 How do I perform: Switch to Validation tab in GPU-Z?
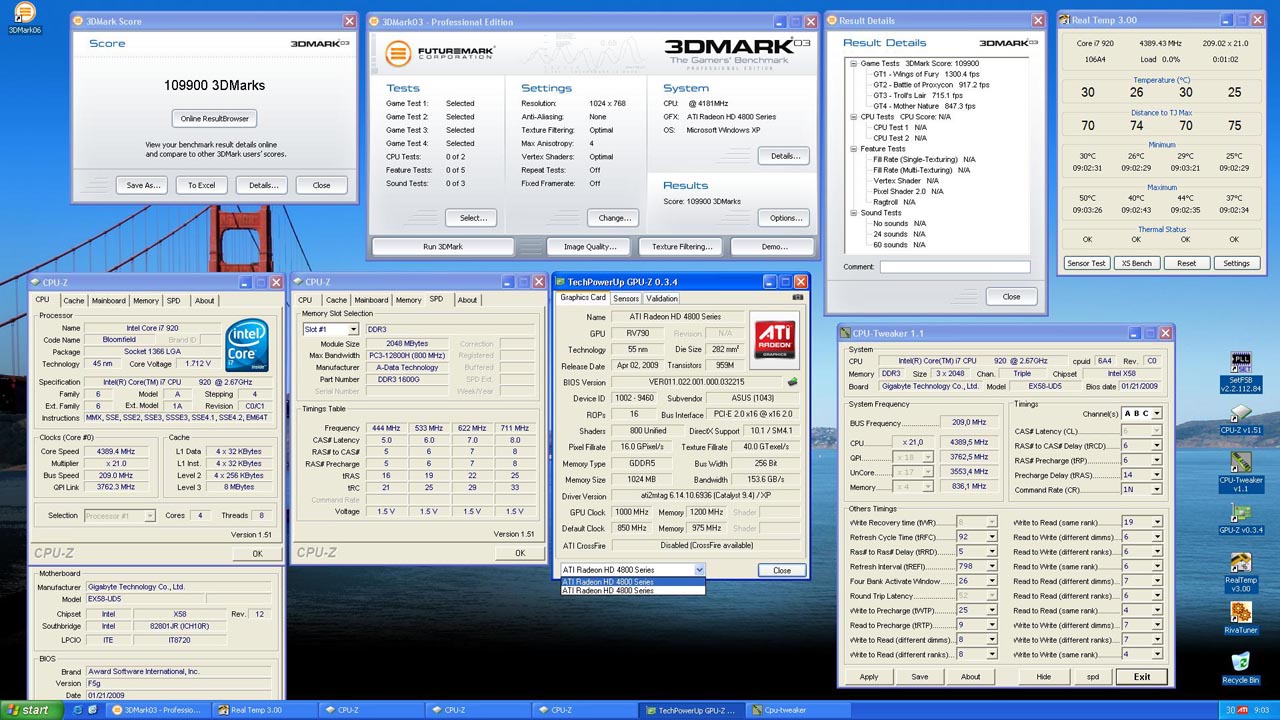coord(662,298)
